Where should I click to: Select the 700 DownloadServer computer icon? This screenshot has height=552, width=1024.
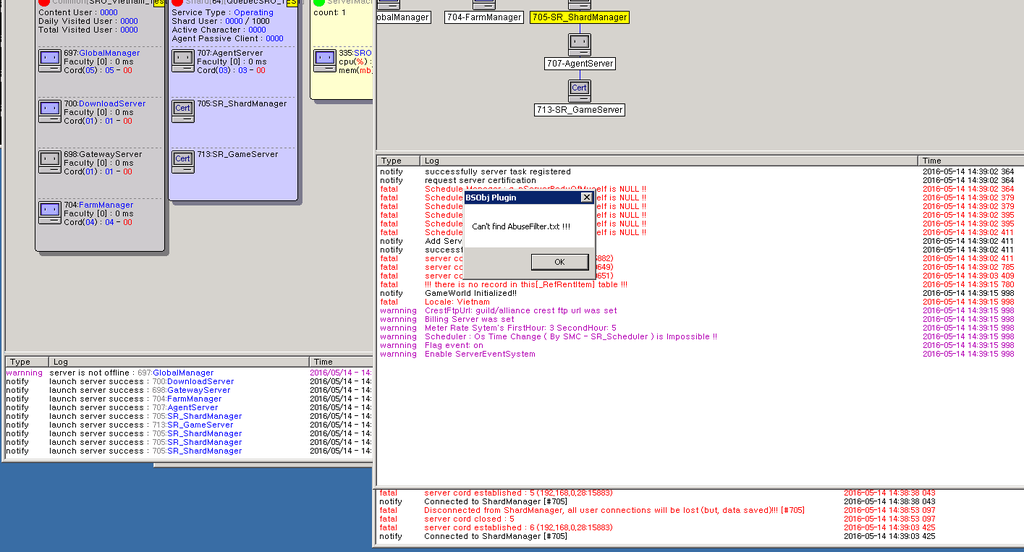[50, 111]
